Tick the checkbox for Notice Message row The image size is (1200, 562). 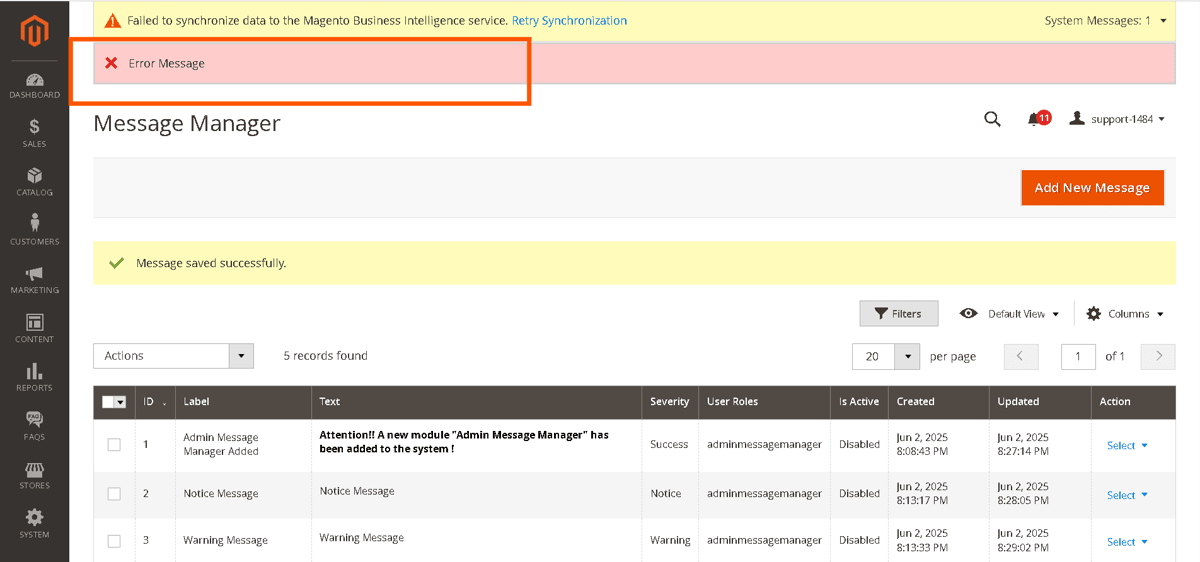[114, 493]
